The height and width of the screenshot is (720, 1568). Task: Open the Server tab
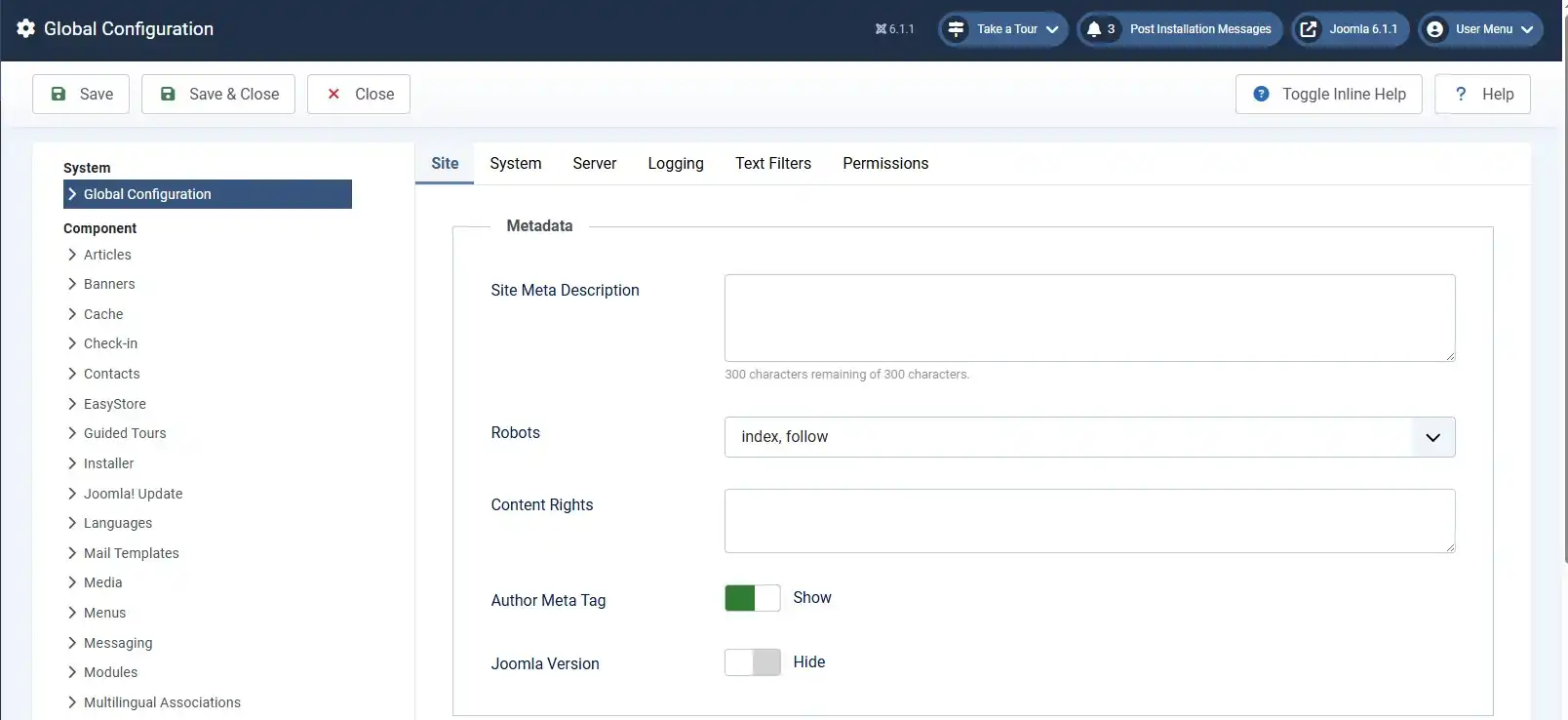pyautogui.click(x=595, y=163)
